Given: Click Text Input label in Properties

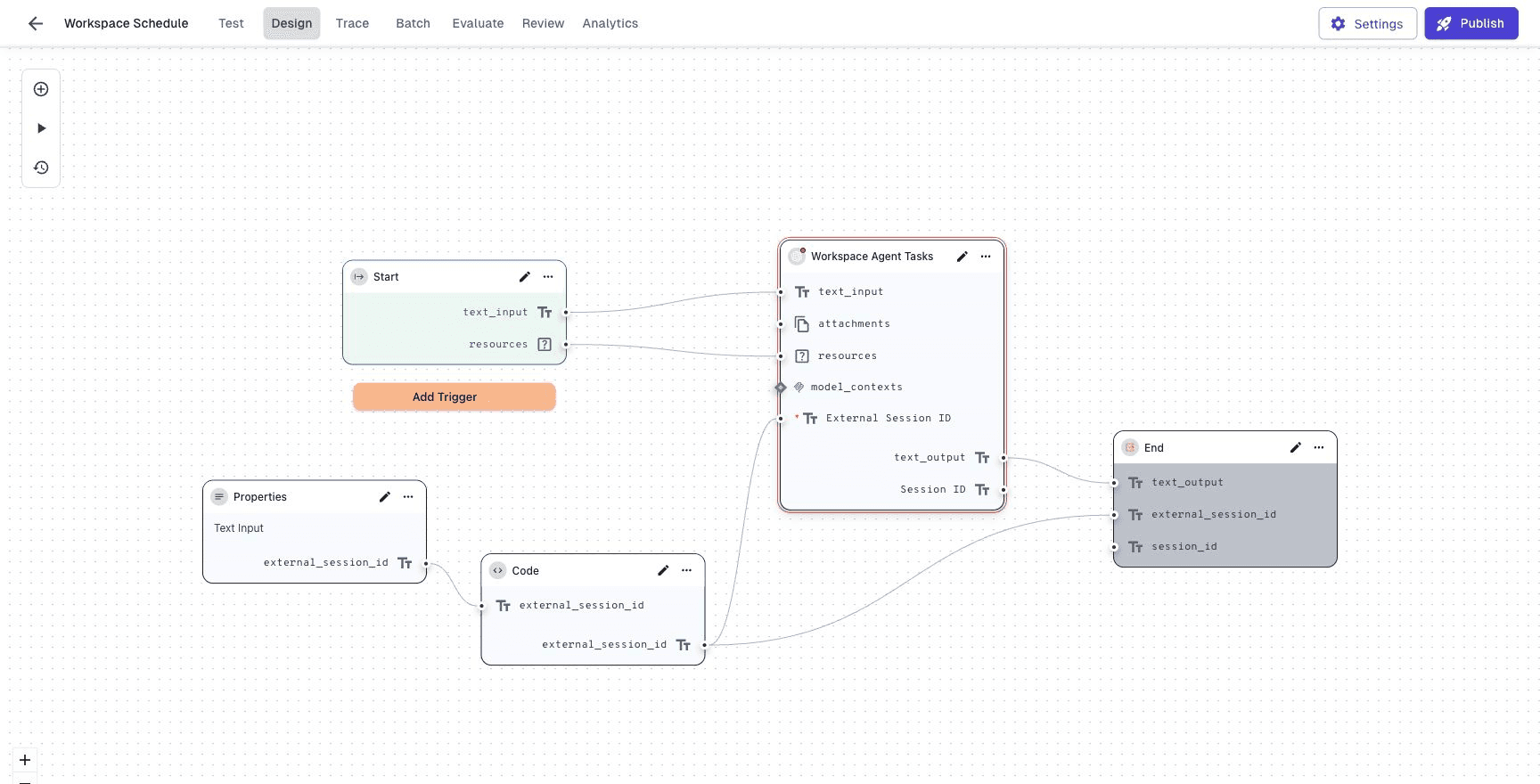Looking at the screenshot, I should pyautogui.click(x=239, y=528).
